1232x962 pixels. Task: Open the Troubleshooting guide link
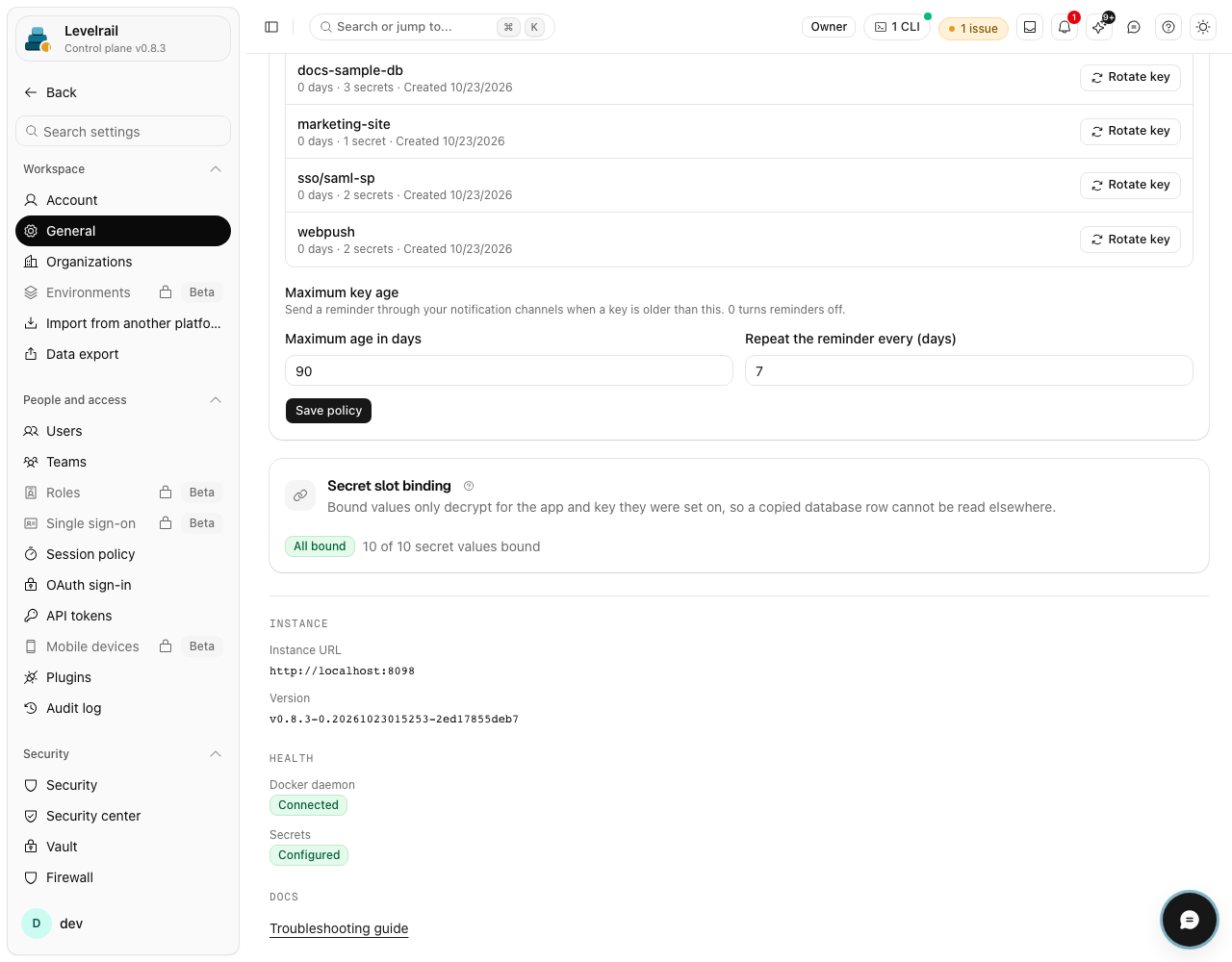click(x=339, y=928)
